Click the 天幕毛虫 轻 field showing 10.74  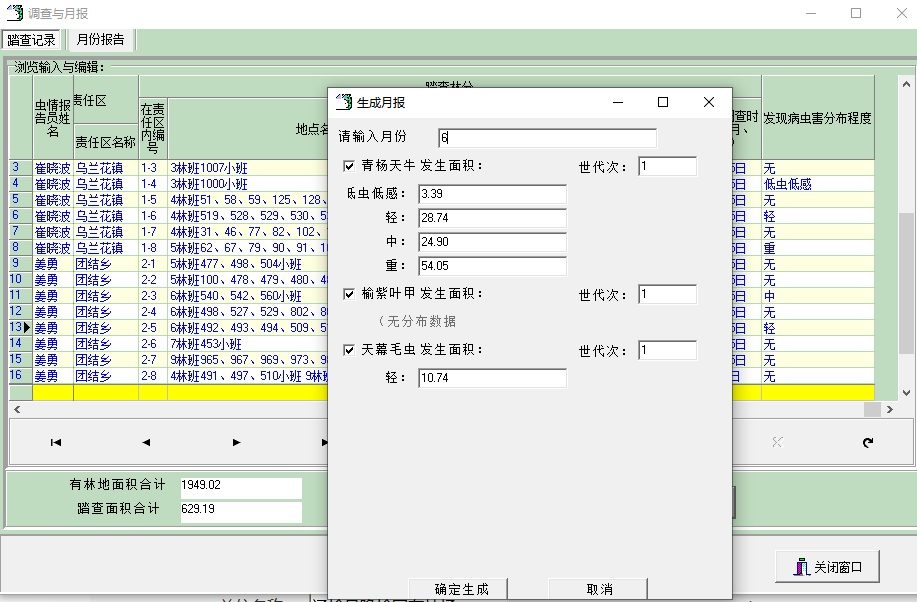pyautogui.click(x=492, y=378)
